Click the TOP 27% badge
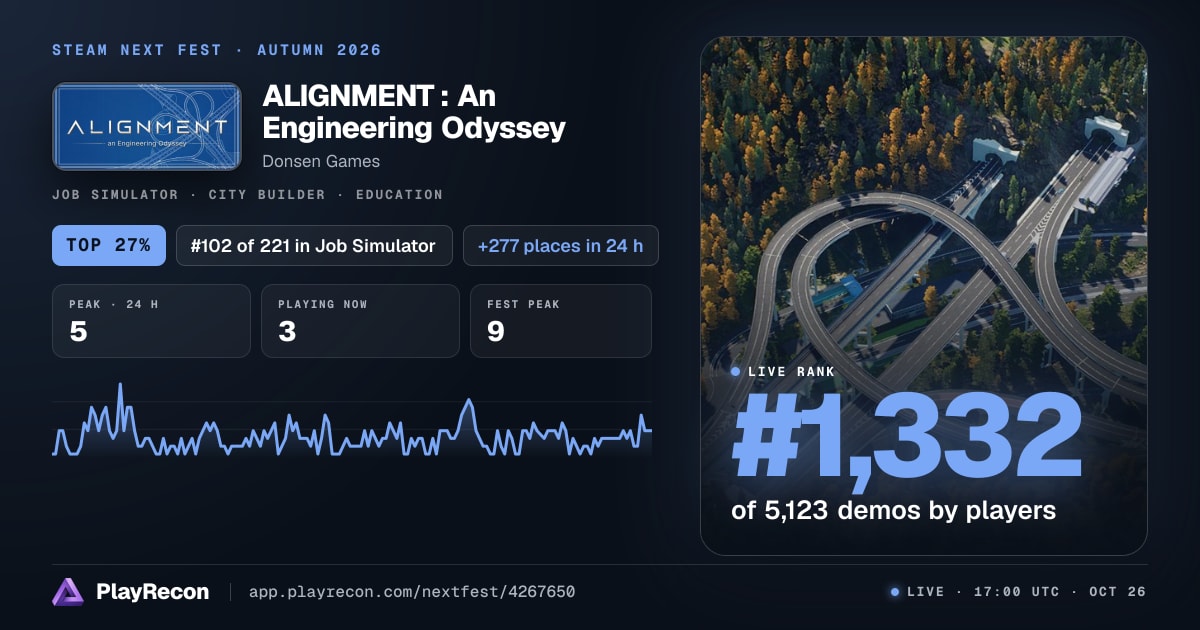The image size is (1200, 630). click(109, 245)
